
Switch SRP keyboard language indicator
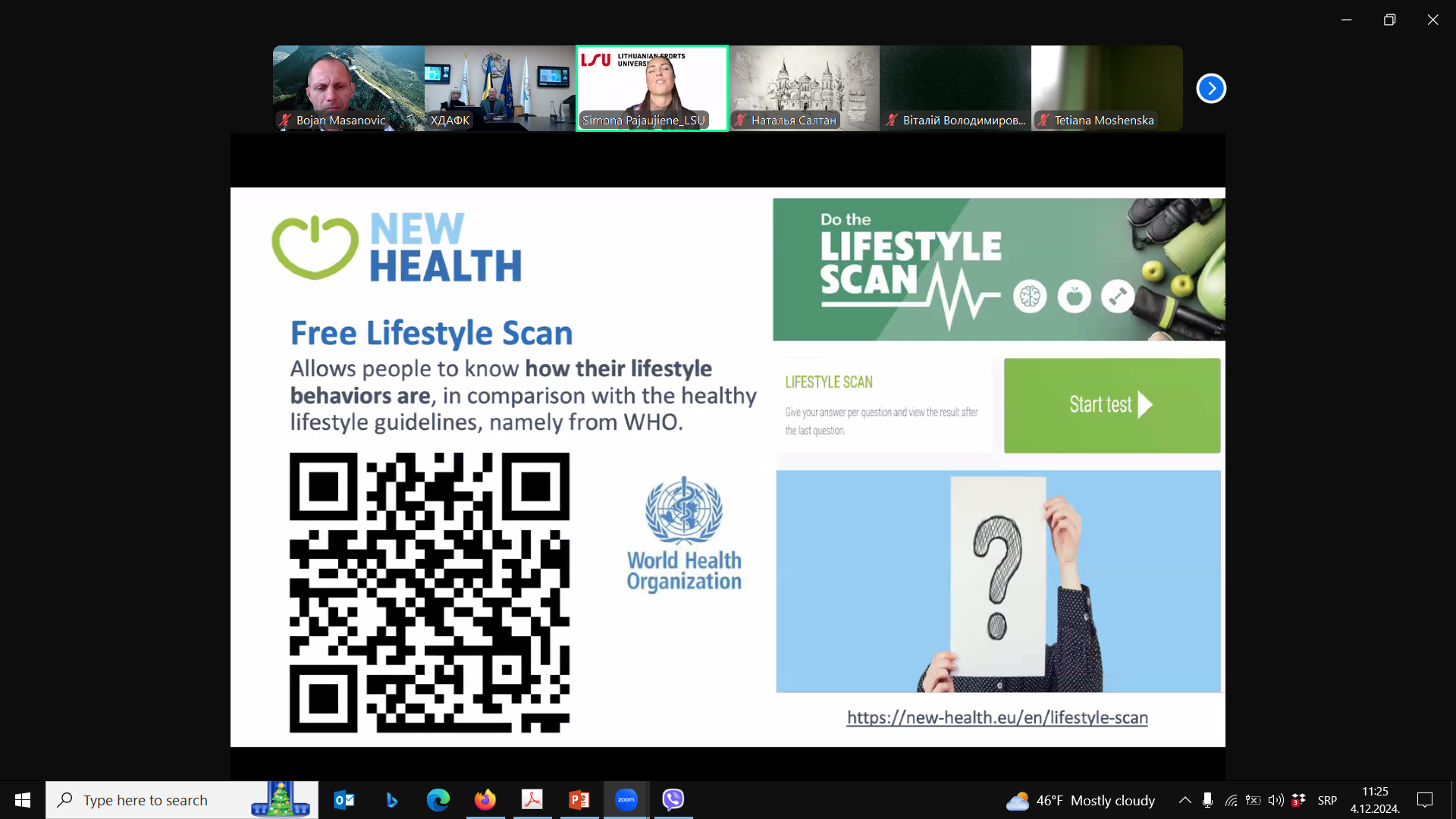click(1327, 800)
